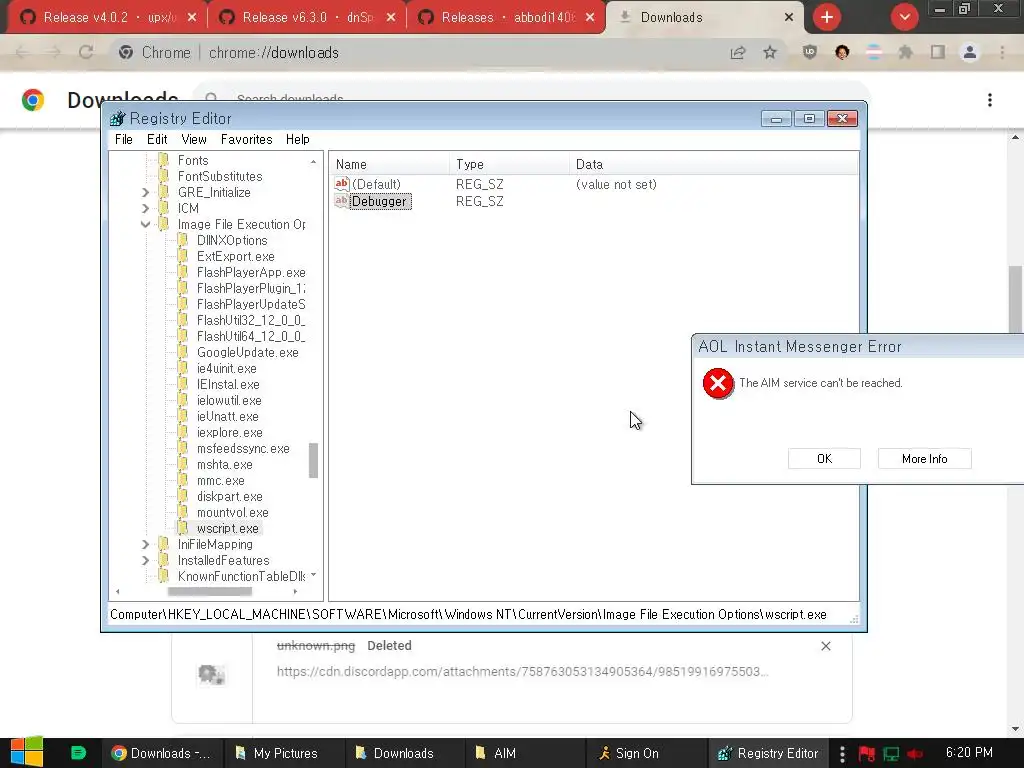Open the Windows Start button

pos(27,752)
